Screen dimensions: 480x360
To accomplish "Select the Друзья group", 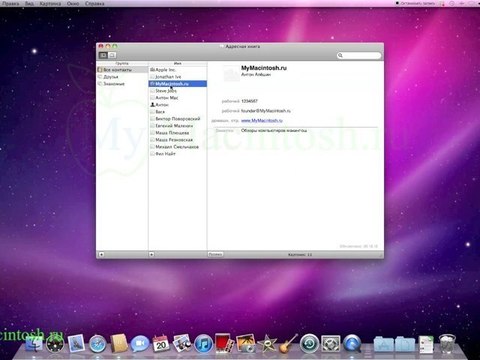I will [x=122, y=77].
